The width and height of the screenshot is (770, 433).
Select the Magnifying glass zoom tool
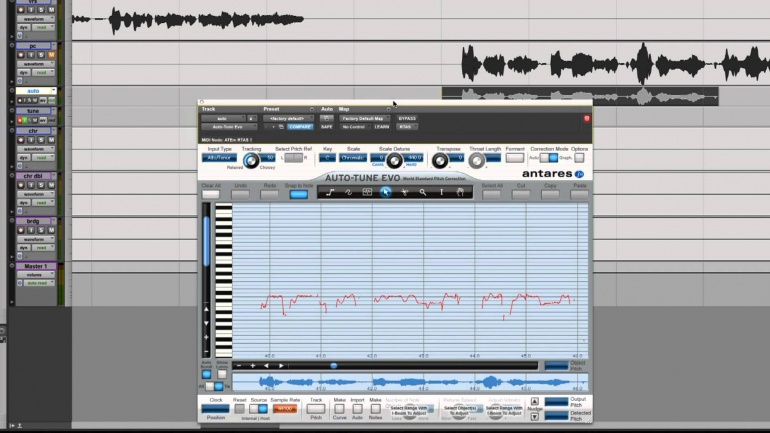[x=423, y=192]
